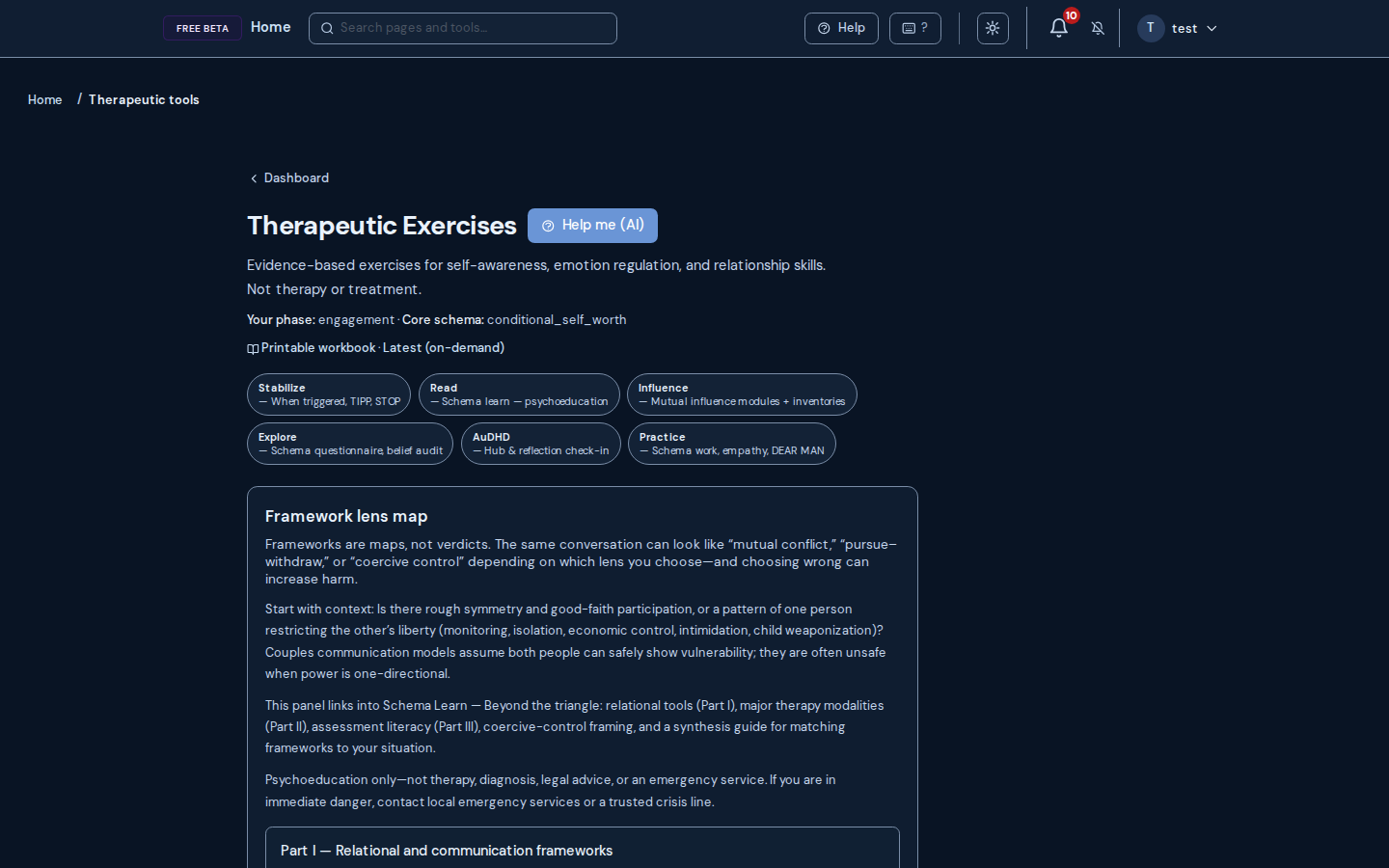Click the Therapeutic Exercises title
This screenshot has height=868, width=1389.
(382, 225)
